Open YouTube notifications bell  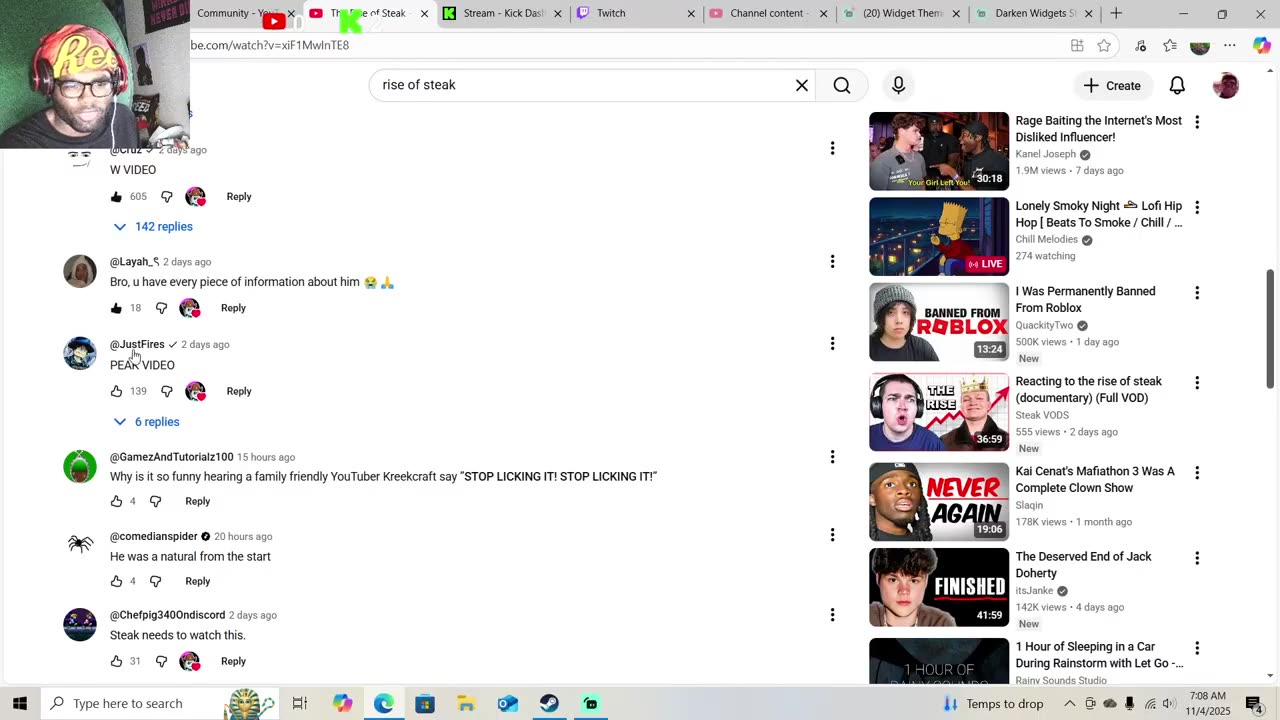tap(1177, 85)
